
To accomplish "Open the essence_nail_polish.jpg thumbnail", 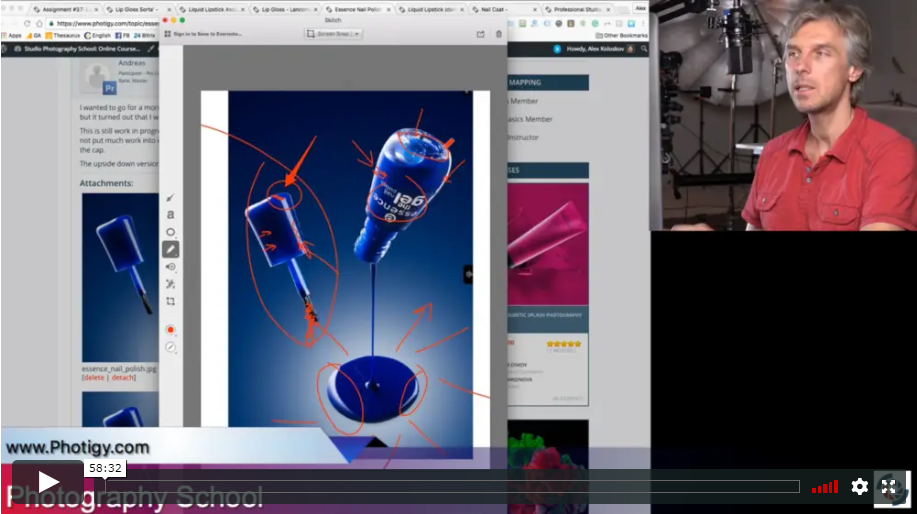I will click(x=120, y=277).
